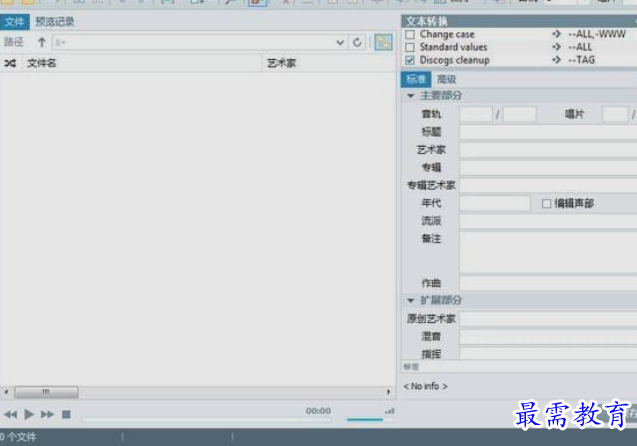Arrow icon beside Change case

click(557, 34)
